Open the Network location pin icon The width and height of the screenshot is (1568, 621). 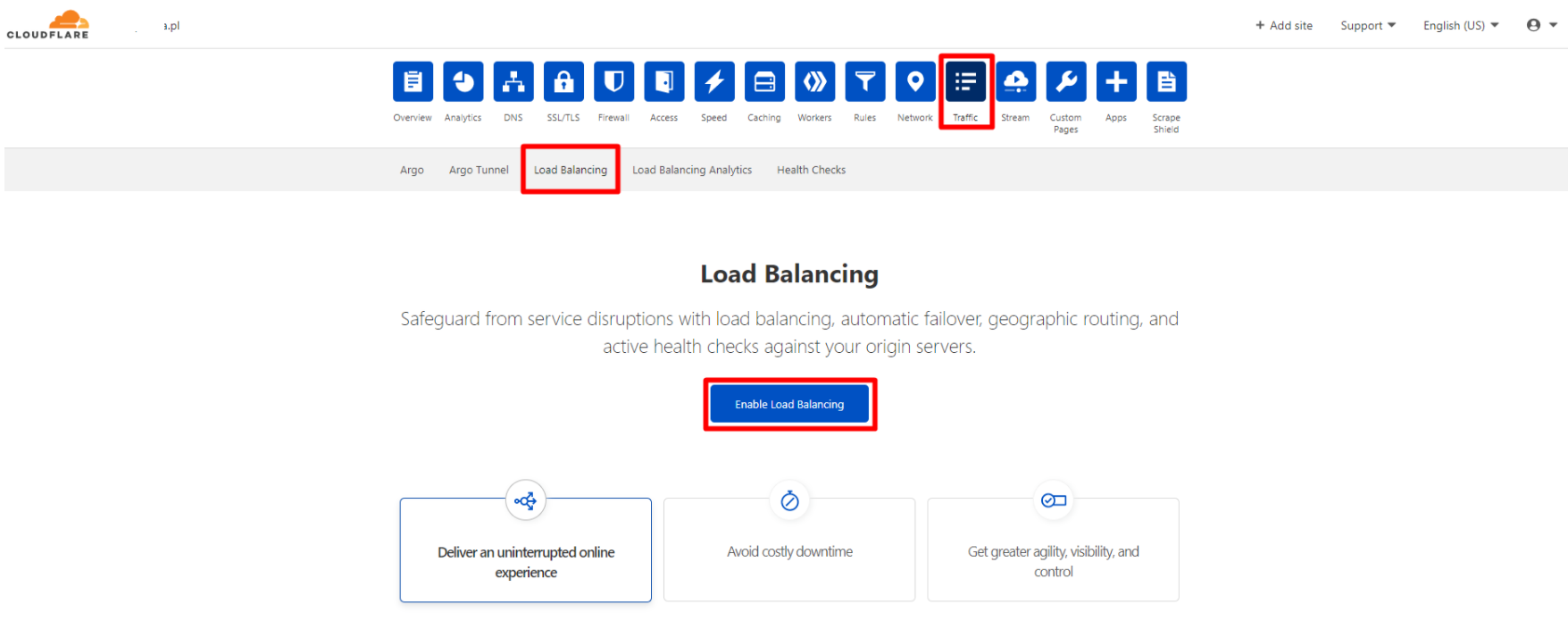(x=915, y=82)
